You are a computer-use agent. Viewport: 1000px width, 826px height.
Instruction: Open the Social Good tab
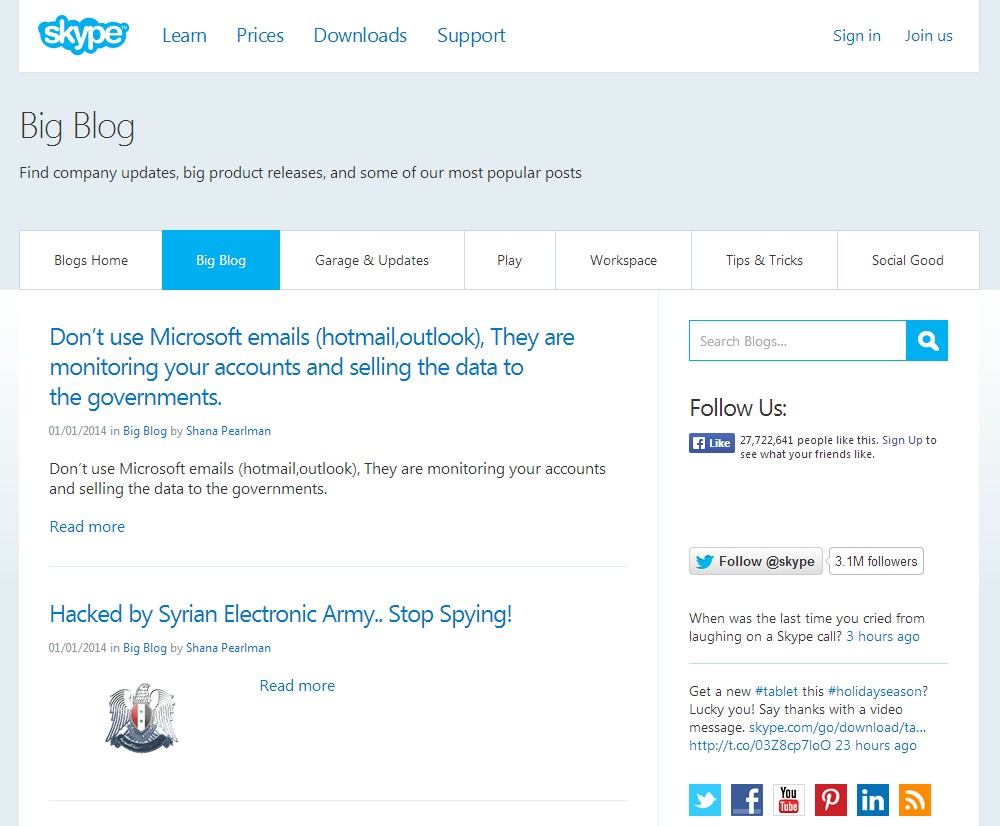pyautogui.click(x=908, y=260)
